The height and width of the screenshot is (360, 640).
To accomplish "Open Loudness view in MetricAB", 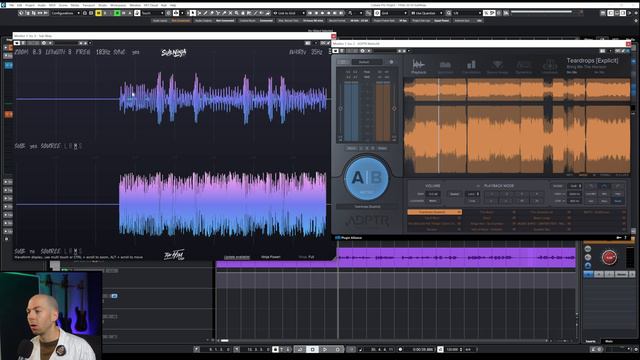I will [549, 67].
